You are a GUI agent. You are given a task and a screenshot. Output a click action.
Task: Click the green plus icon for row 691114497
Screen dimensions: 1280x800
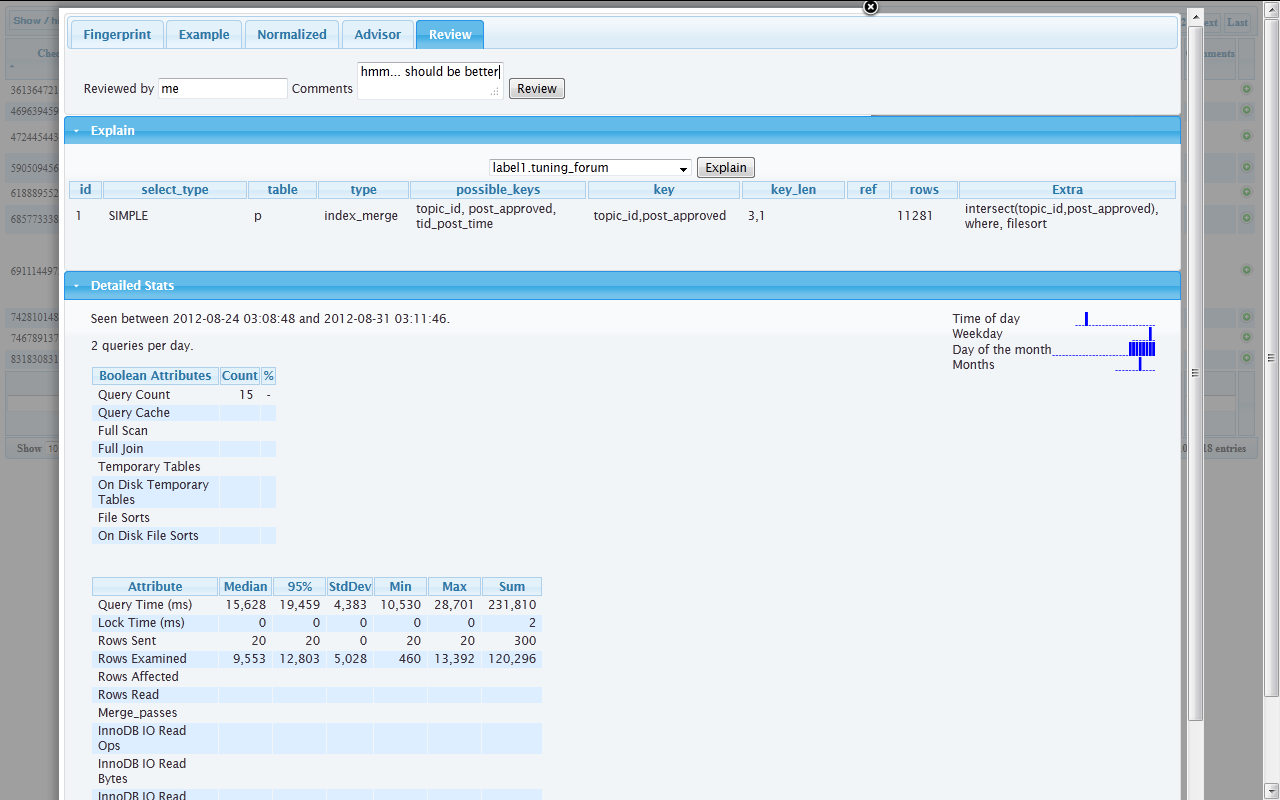[1247, 270]
